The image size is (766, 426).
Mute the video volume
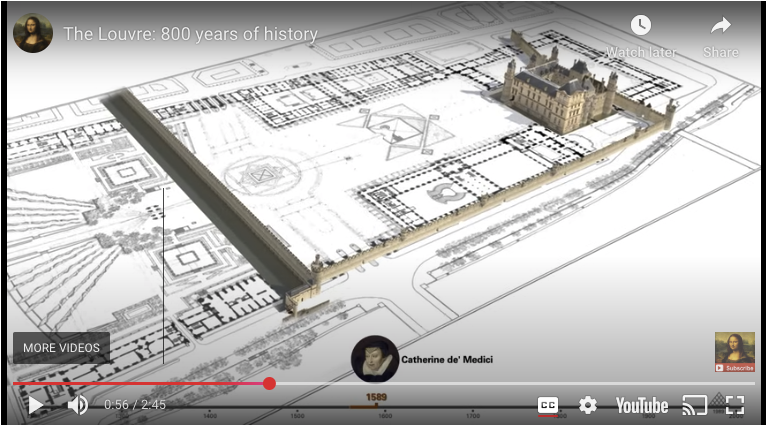(x=77, y=405)
